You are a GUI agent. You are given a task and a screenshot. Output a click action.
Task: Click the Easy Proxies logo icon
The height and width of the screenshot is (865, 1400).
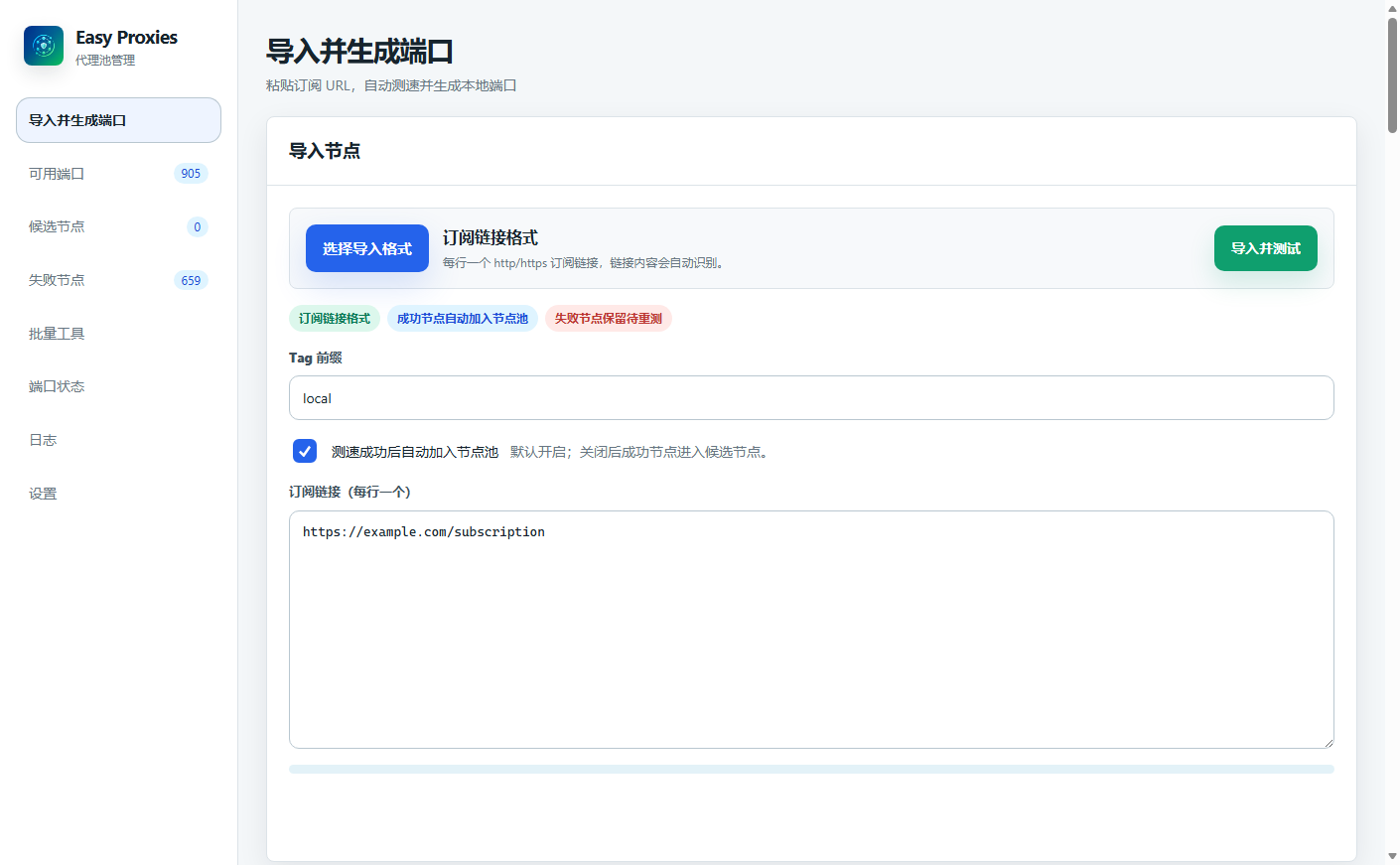44,46
